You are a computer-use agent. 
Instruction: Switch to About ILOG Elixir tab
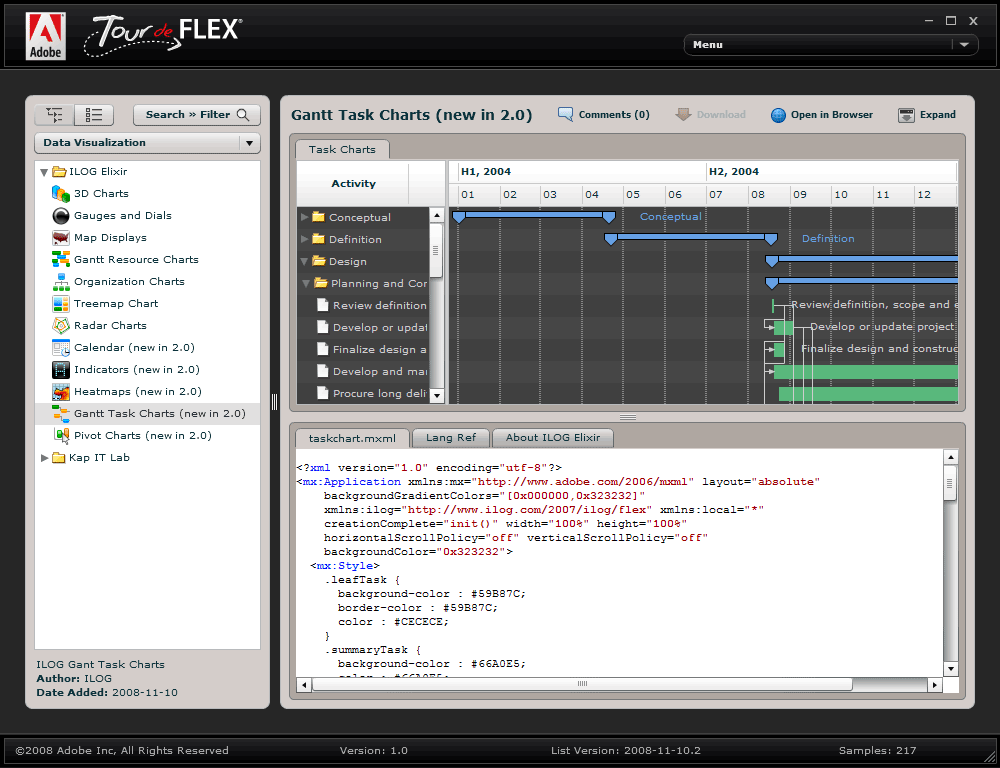pyautogui.click(x=553, y=438)
